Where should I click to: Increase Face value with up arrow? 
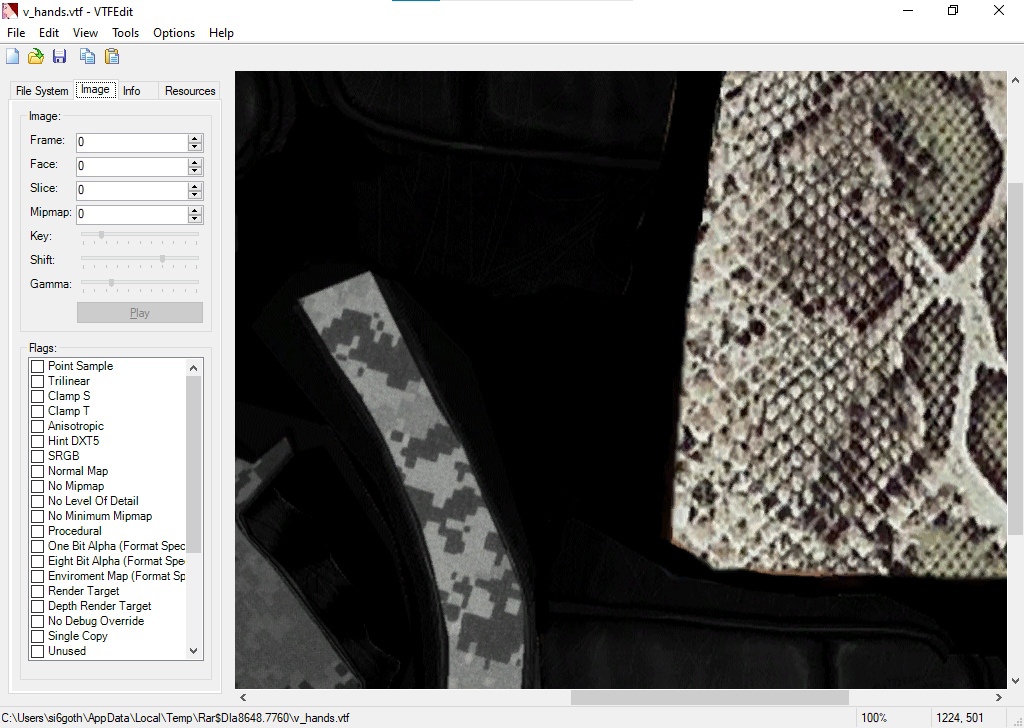click(x=195, y=162)
